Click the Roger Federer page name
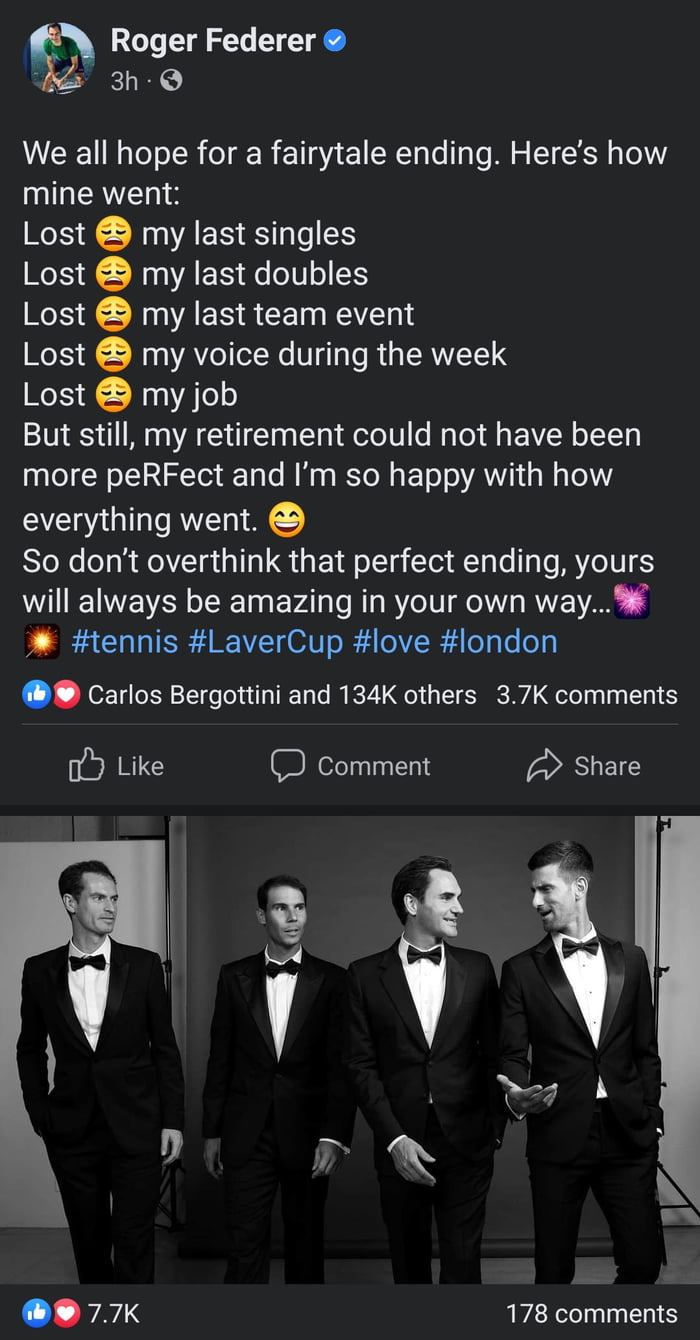Viewport: 700px width, 1340px height. pos(212,41)
